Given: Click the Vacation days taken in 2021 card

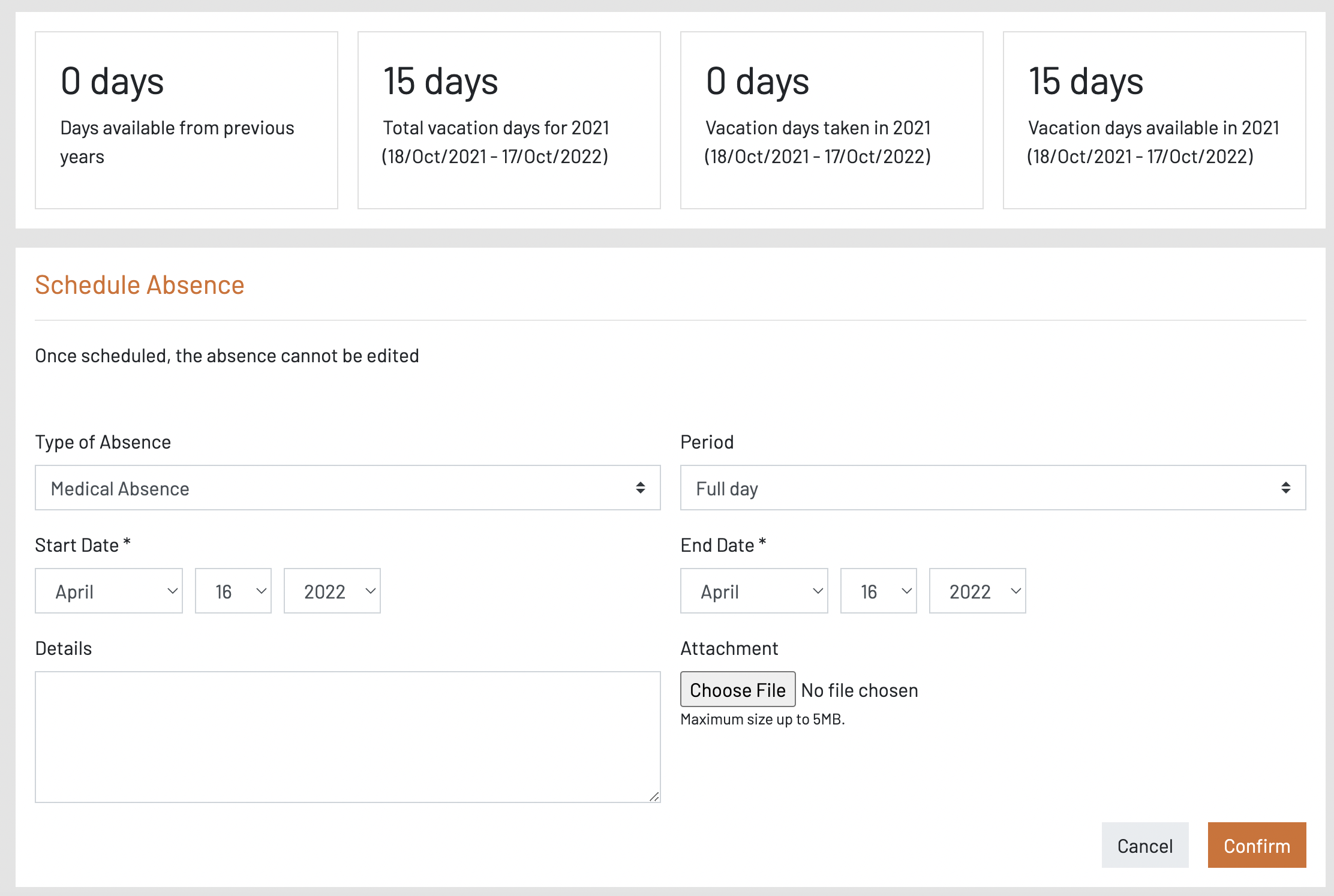Looking at the screenshot, I should (x=831, y=120).
